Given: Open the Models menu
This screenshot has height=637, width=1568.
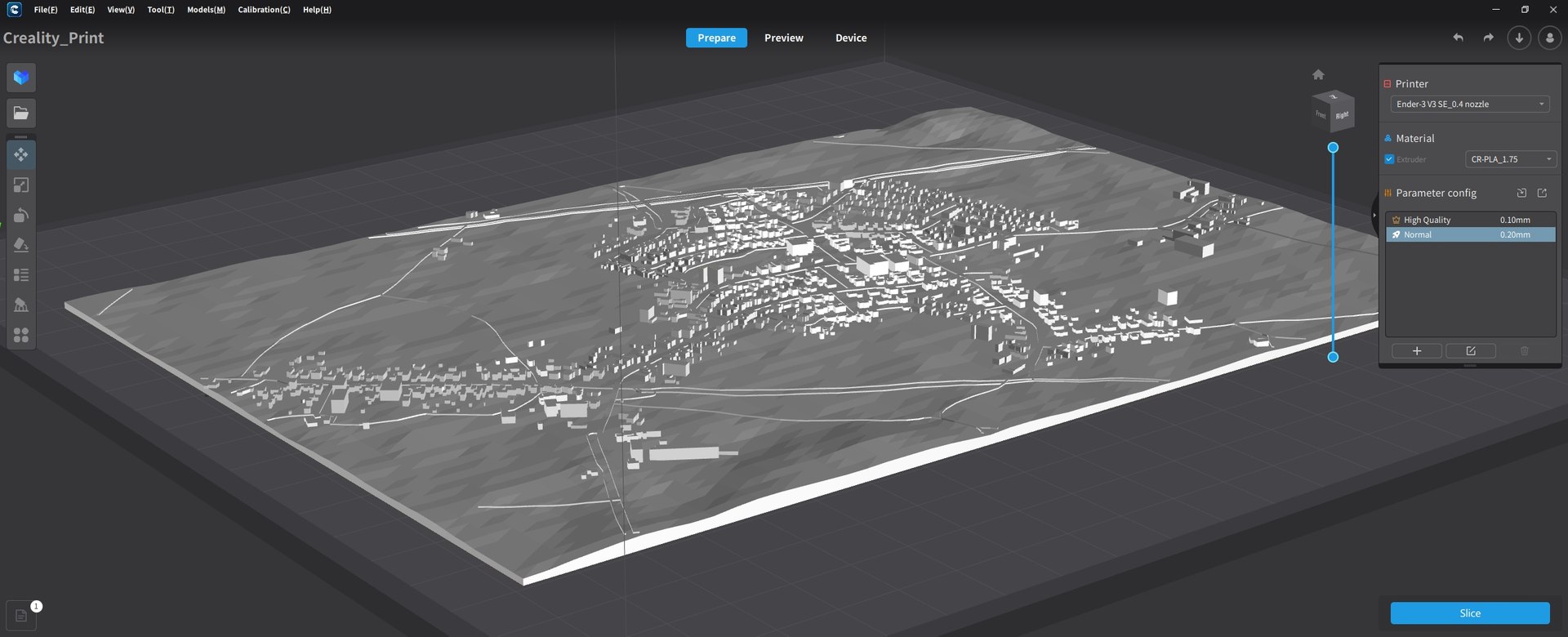Looking at the screenshot, I should 206,10.
